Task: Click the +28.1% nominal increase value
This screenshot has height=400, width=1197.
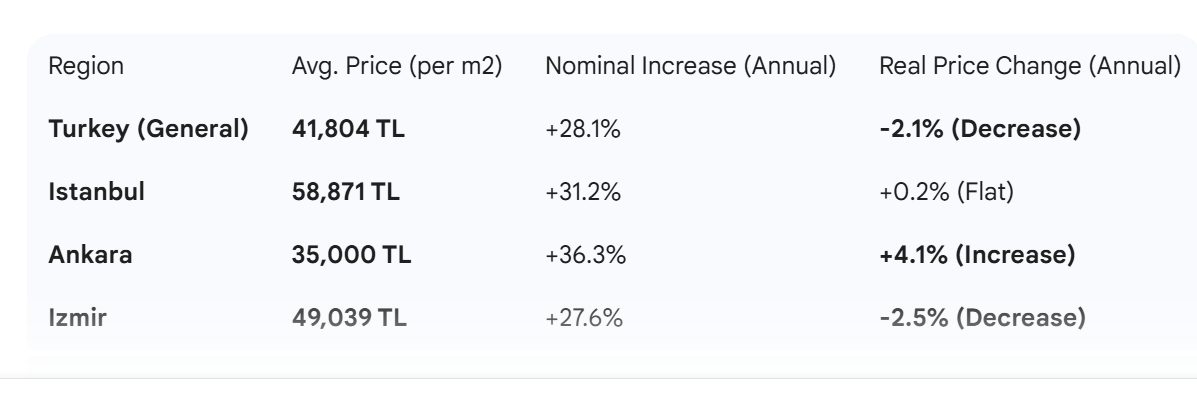Action: click(x=583, y=130)
